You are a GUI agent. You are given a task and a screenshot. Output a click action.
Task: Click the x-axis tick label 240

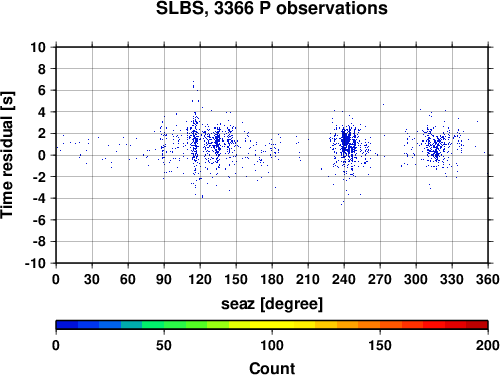tap(344, 279)
